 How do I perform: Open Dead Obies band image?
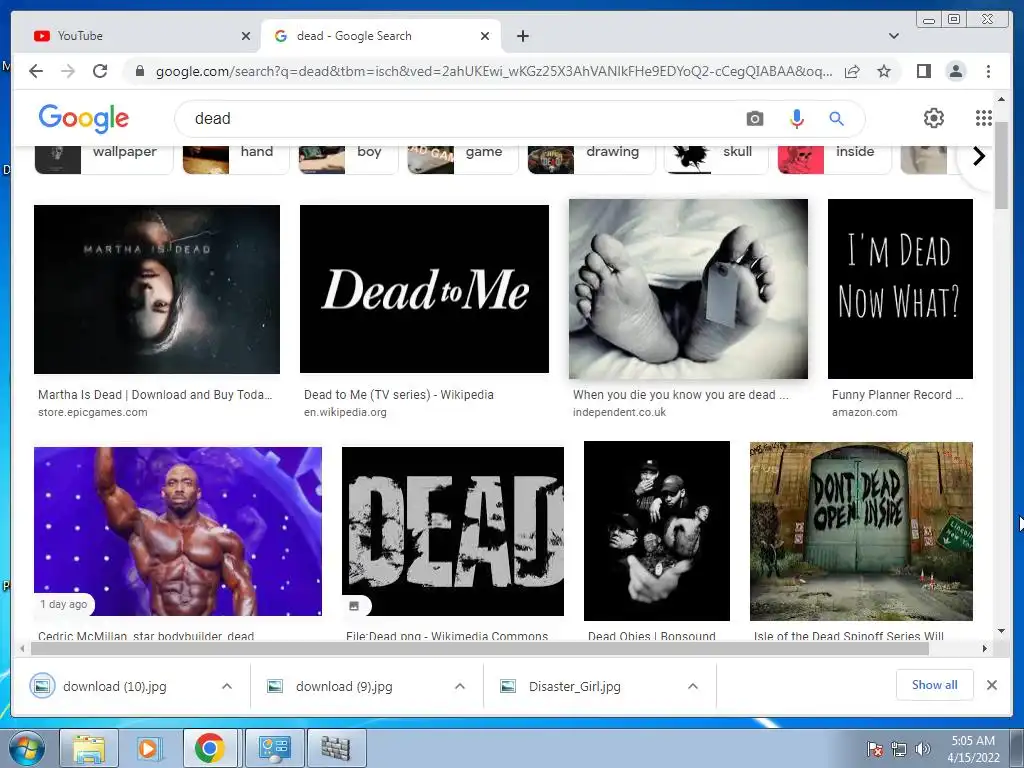656,531
